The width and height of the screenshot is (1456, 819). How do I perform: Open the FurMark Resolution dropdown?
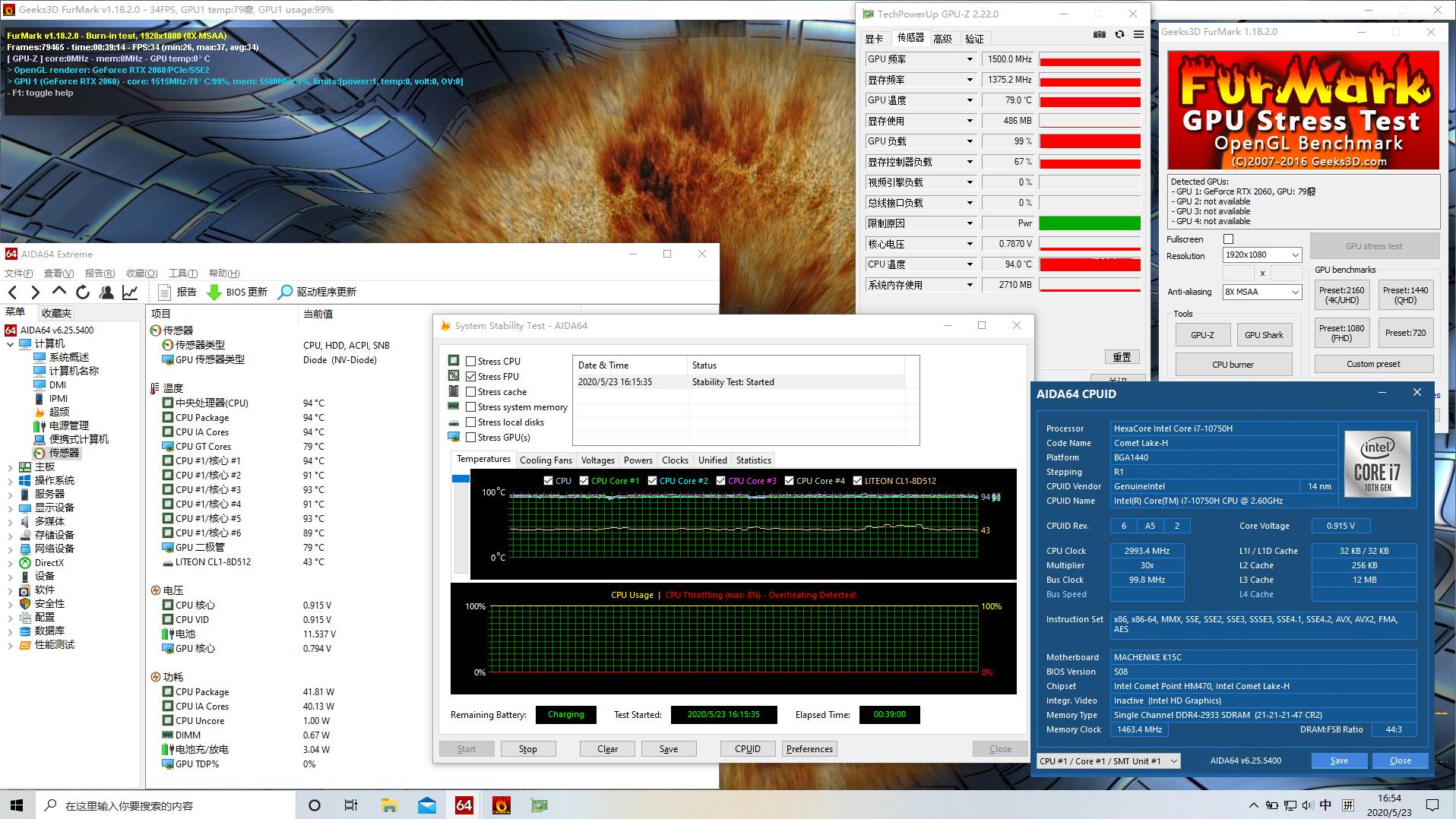click(x=1261, y=255)
